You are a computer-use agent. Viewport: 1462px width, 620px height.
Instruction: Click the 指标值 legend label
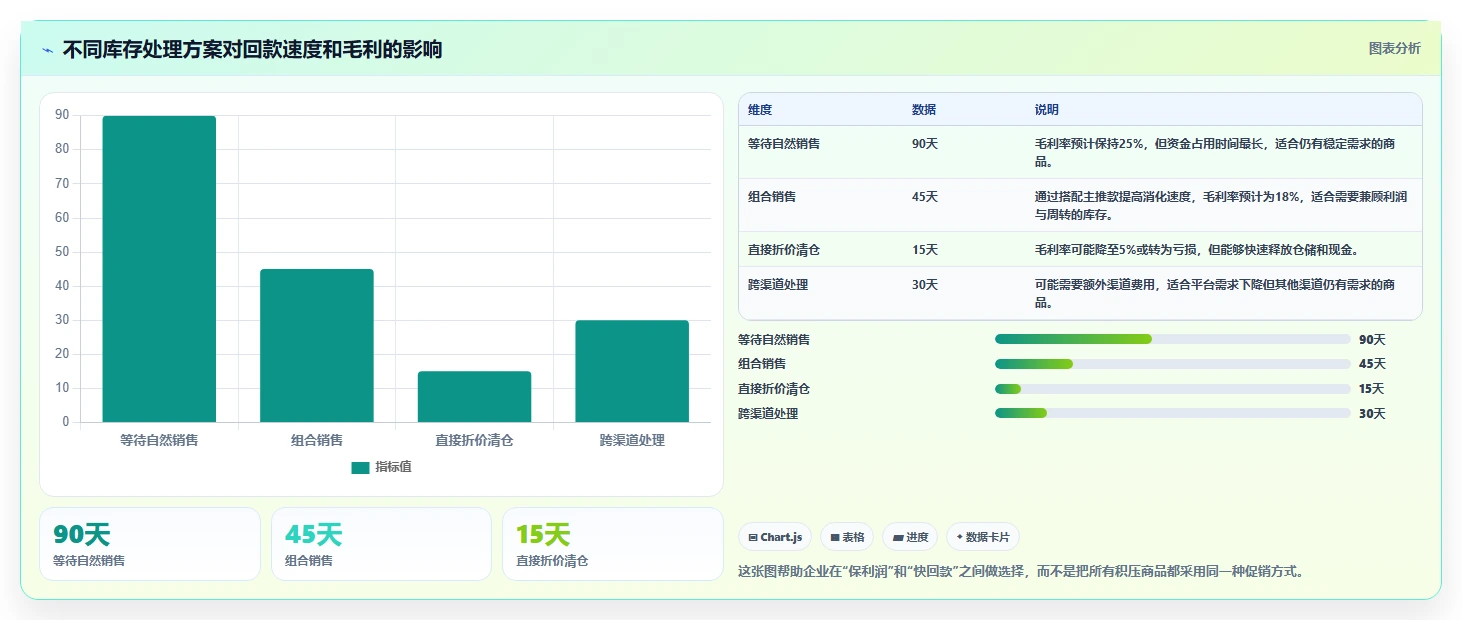pyautogui.click(x=393, y=468)
